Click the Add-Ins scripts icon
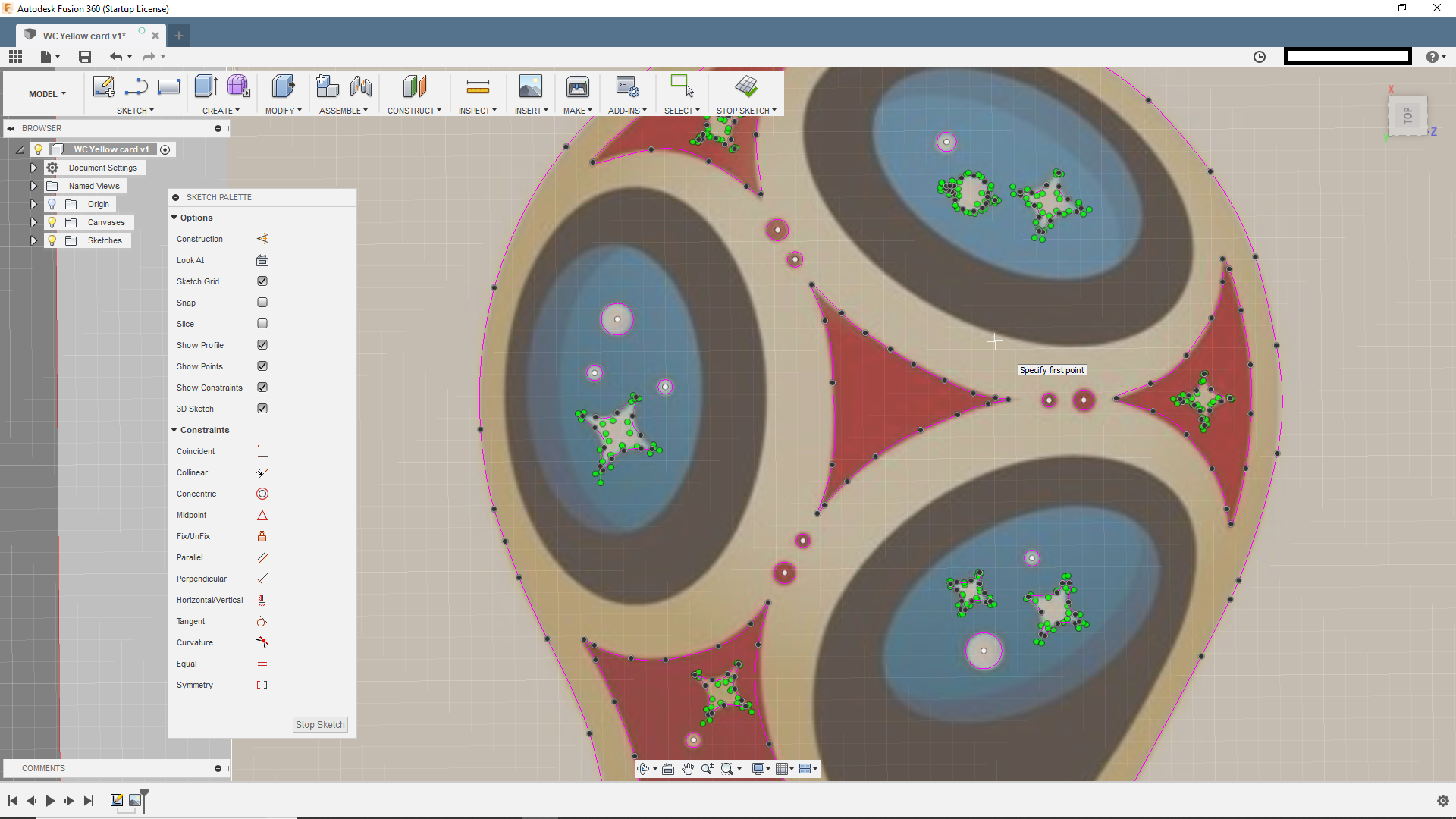Viewport: 1456px width, 819px height. tap(628, 86)
